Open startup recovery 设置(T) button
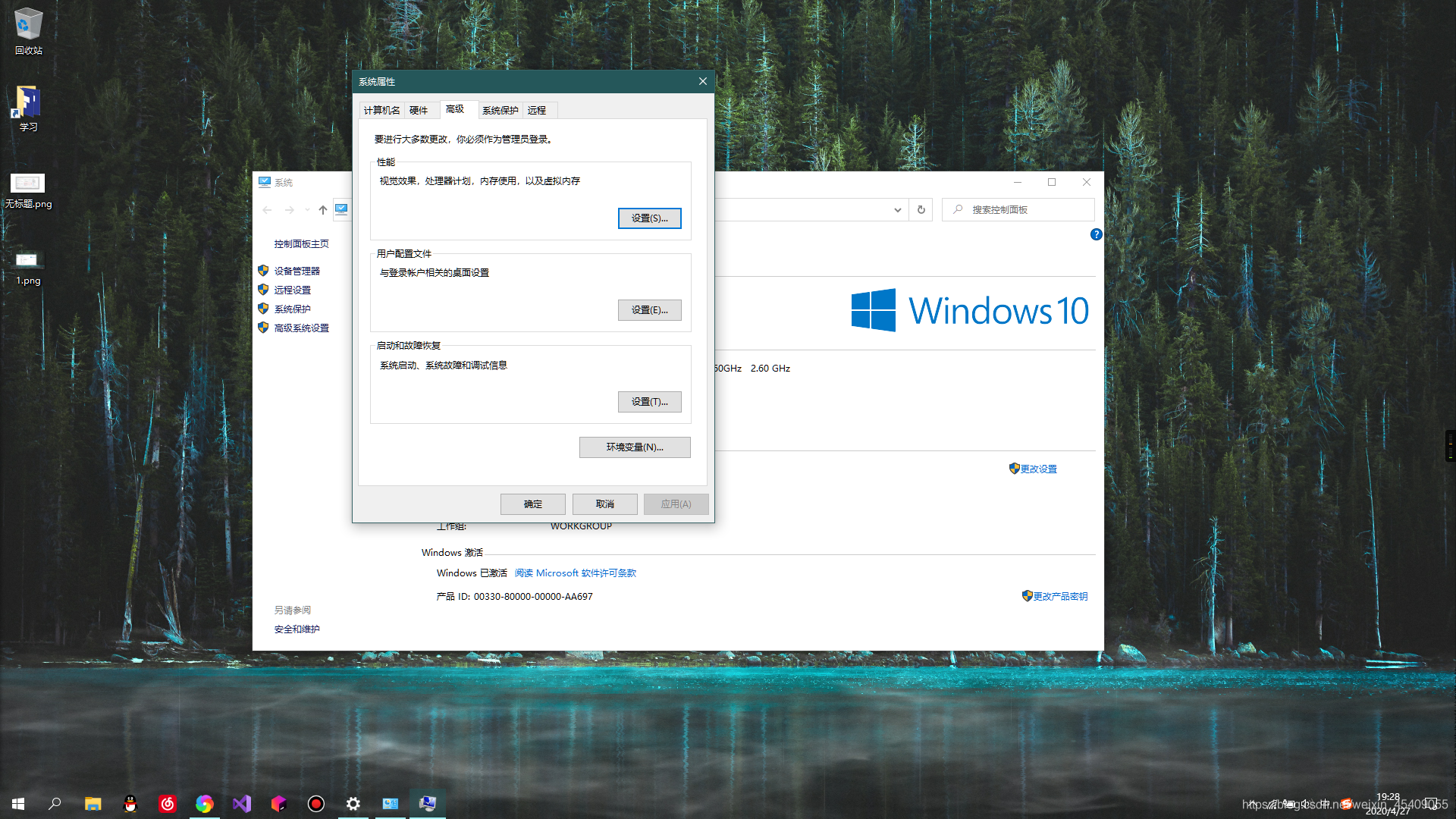The image size is (1456, 819). click(x=650, y=402)
